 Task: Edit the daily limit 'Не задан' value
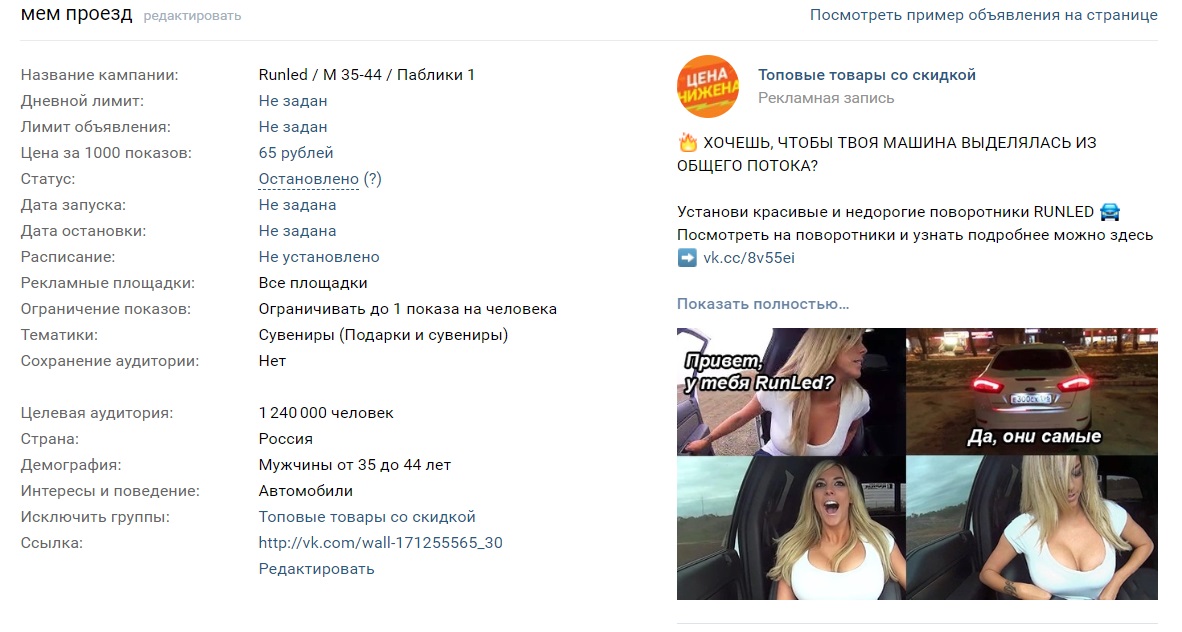pyautogui.click(x=292, y=101)
